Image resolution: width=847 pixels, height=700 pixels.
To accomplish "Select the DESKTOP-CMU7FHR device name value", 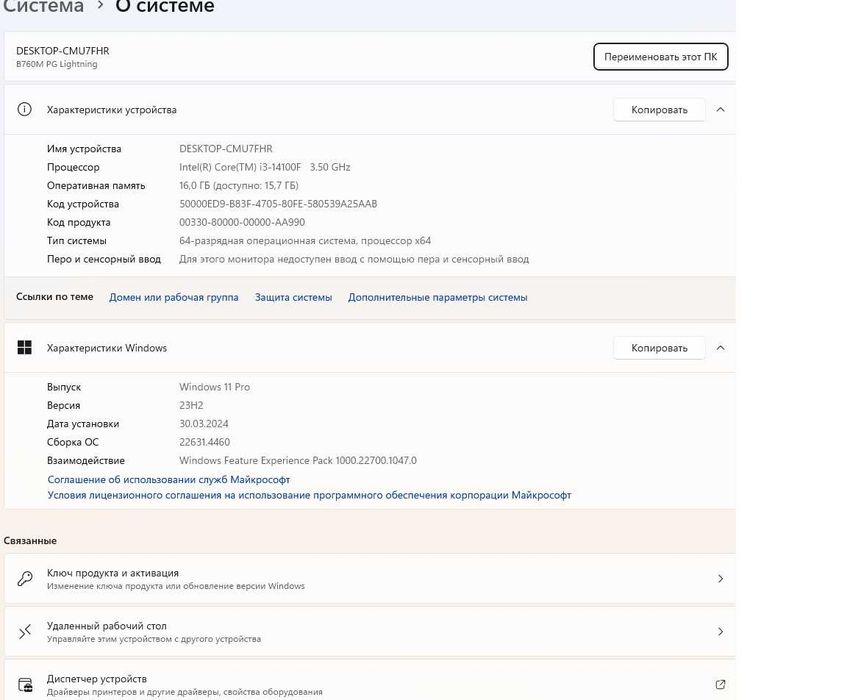I will click(226, 149).
